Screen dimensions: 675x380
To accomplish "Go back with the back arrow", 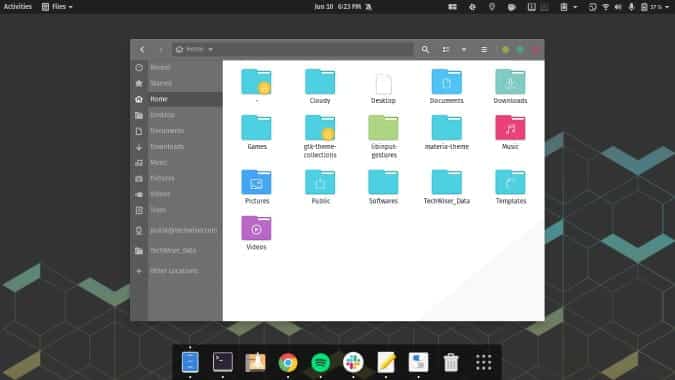I will tap(142, 49).
